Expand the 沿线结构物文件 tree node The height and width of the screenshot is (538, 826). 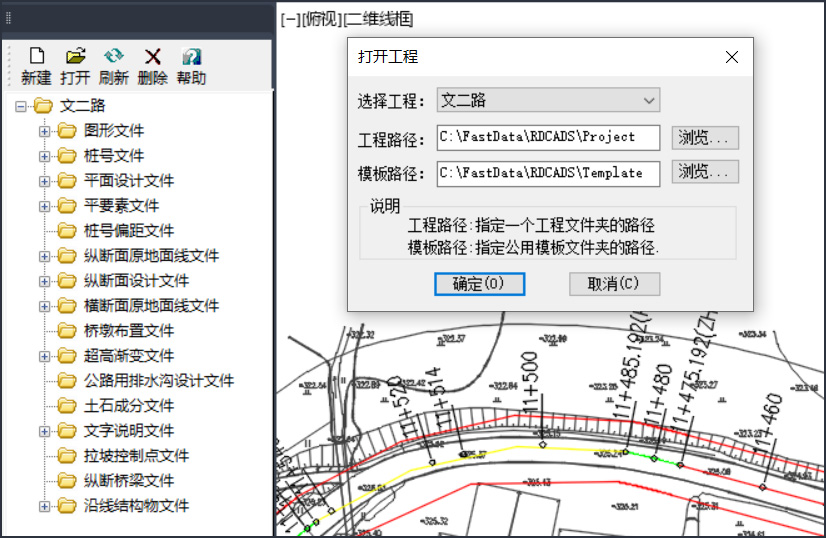(x=44, y=506)
